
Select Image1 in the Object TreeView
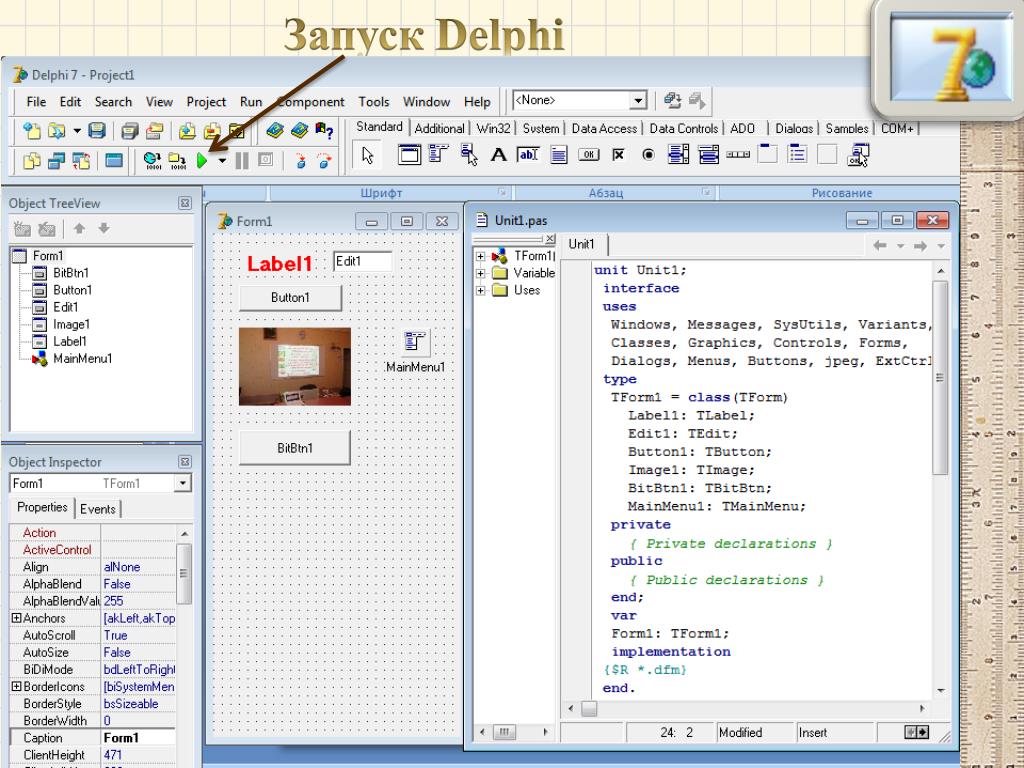click(x=71, y=324)
